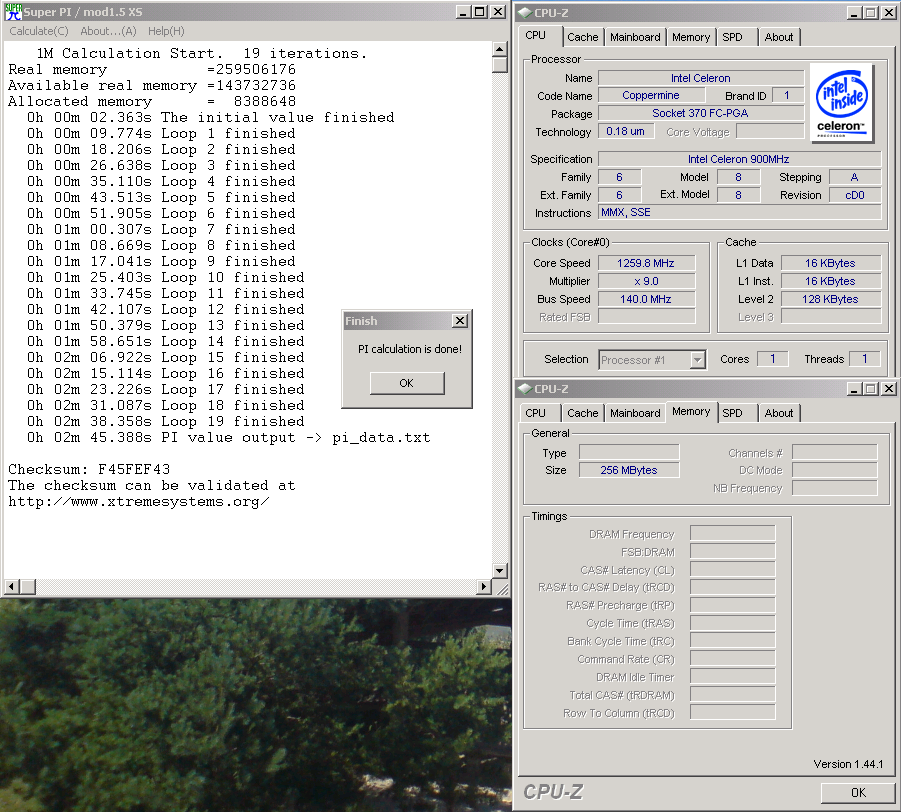Switch to Cache tab in lower CPU-Z window

(x=583, y=413)
